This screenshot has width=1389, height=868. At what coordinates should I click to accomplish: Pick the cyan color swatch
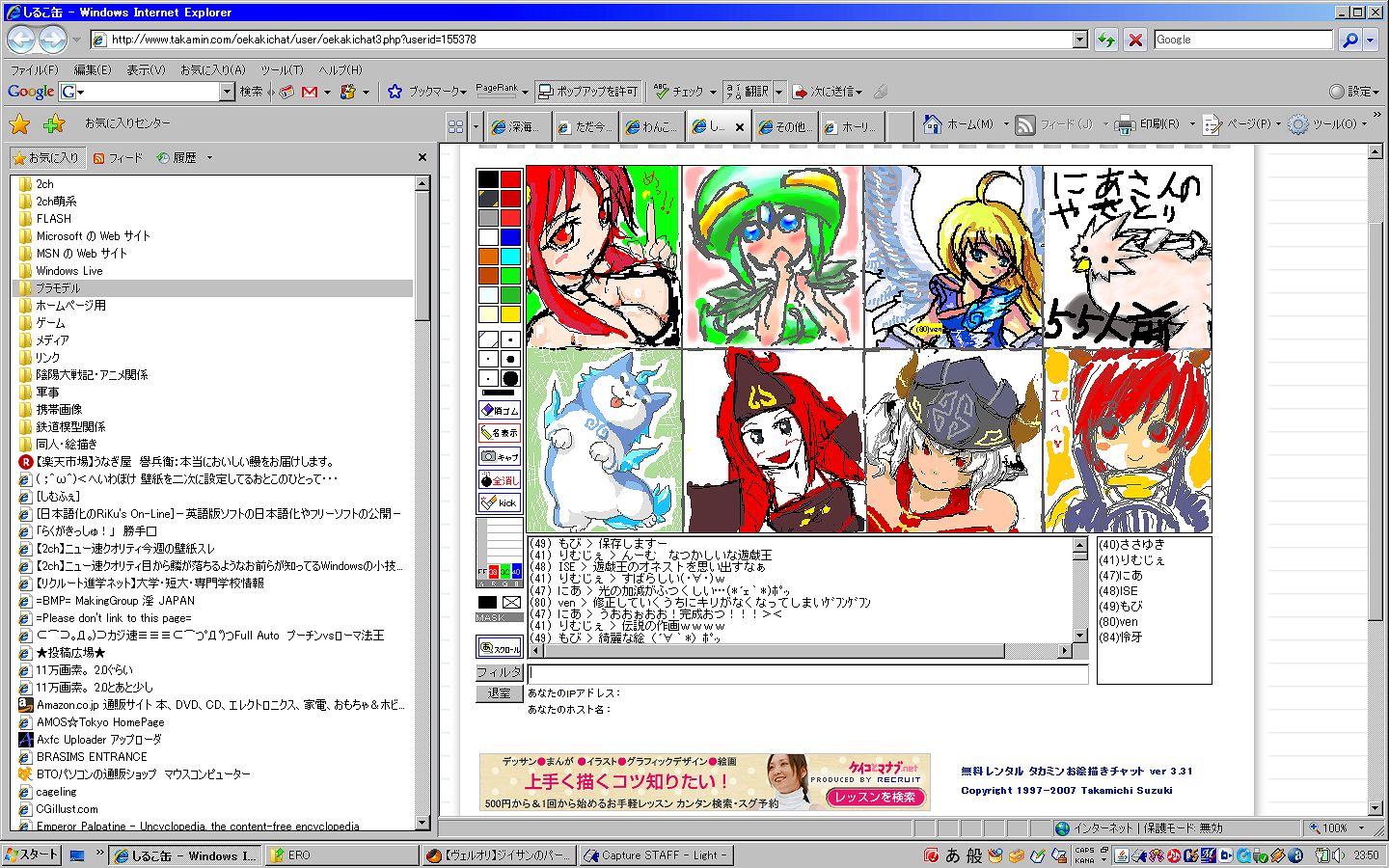510,257
